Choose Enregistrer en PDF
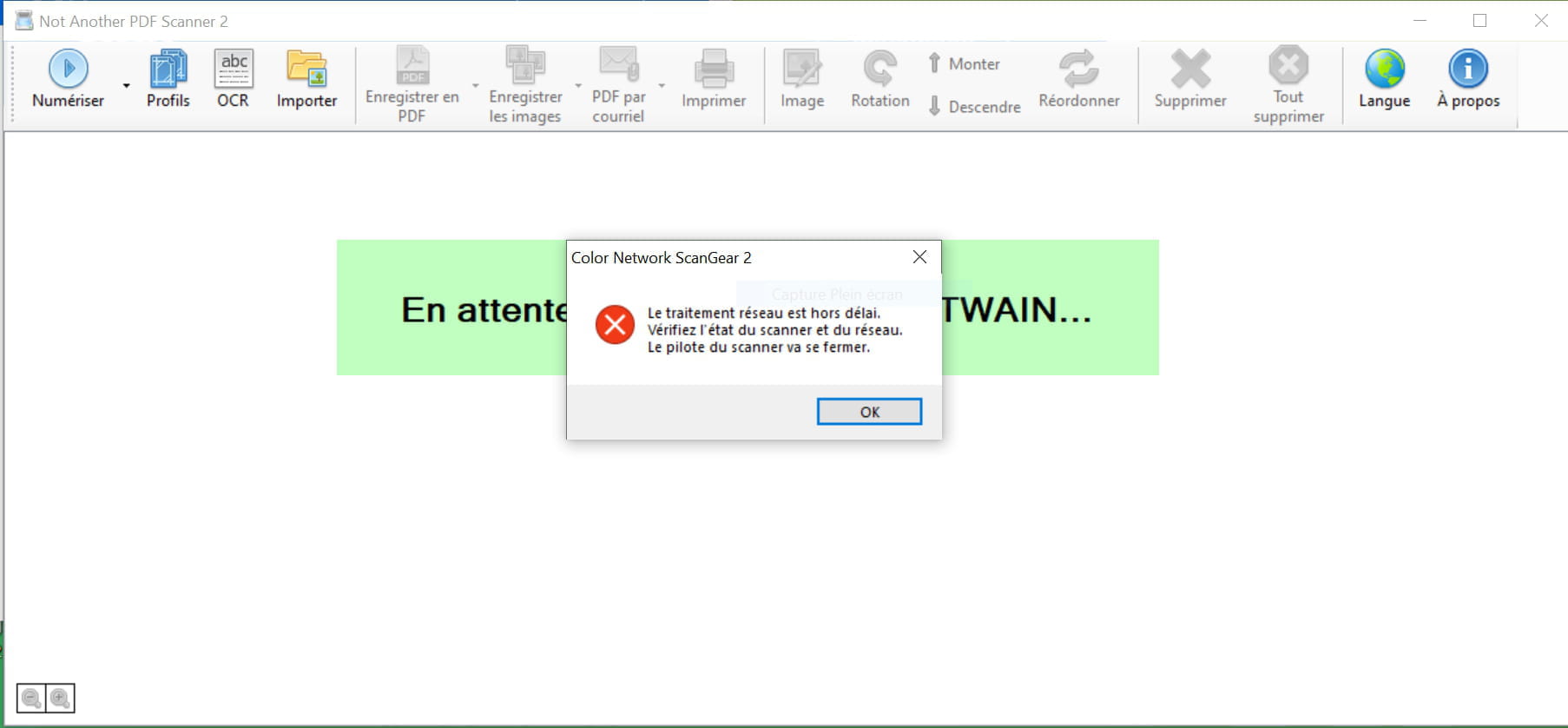The height and width of the screenshot is (728, 1568). coord(412,84)
